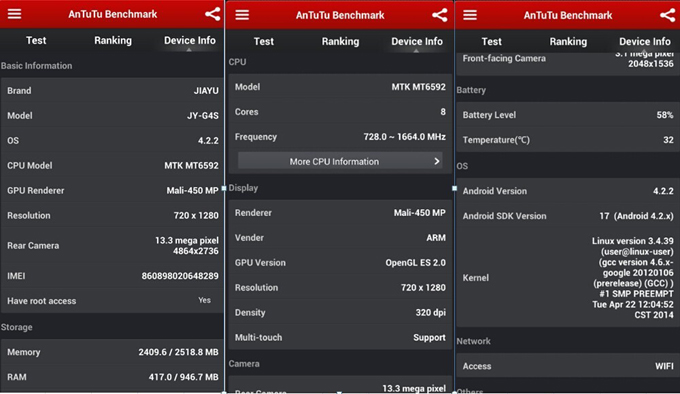The width and height of the screenshot is (680, 394).
Task: Select the Model JY-G4S row
Action: coord(112,115)
